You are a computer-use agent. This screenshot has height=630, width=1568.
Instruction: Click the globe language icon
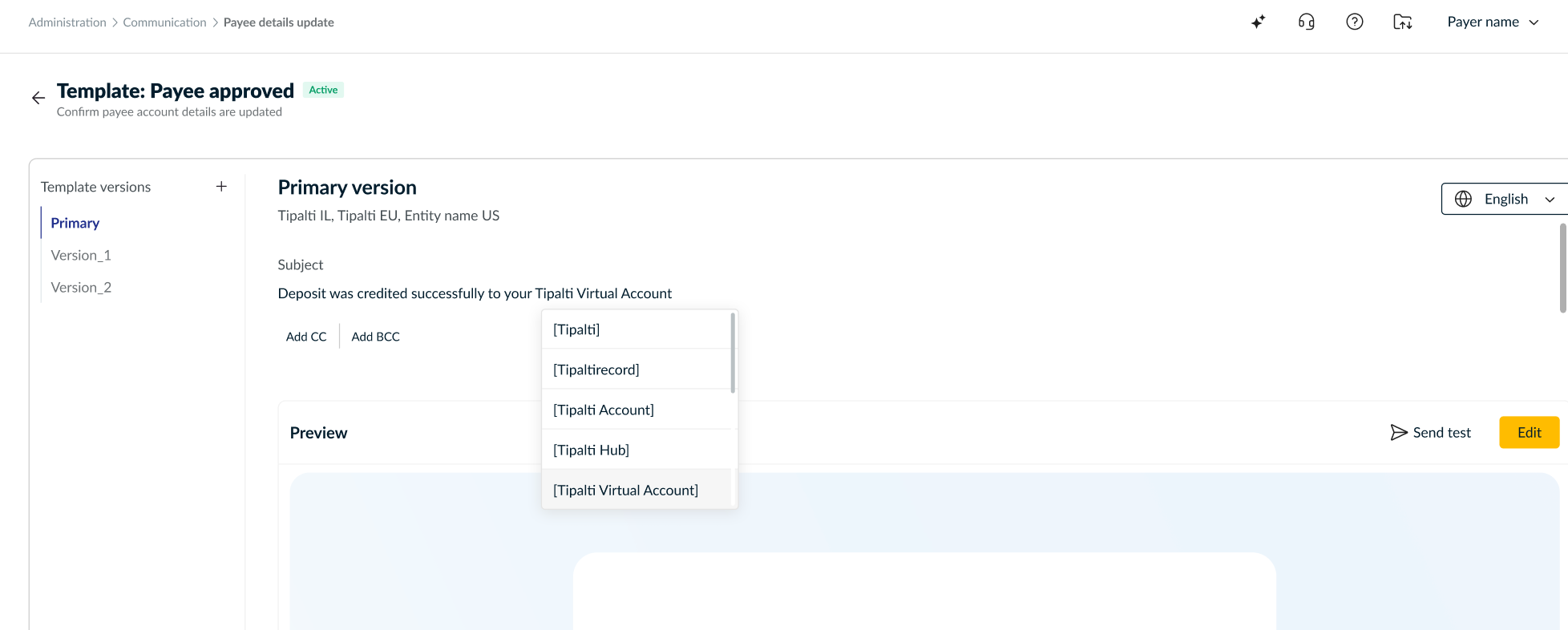[1464, 199]
